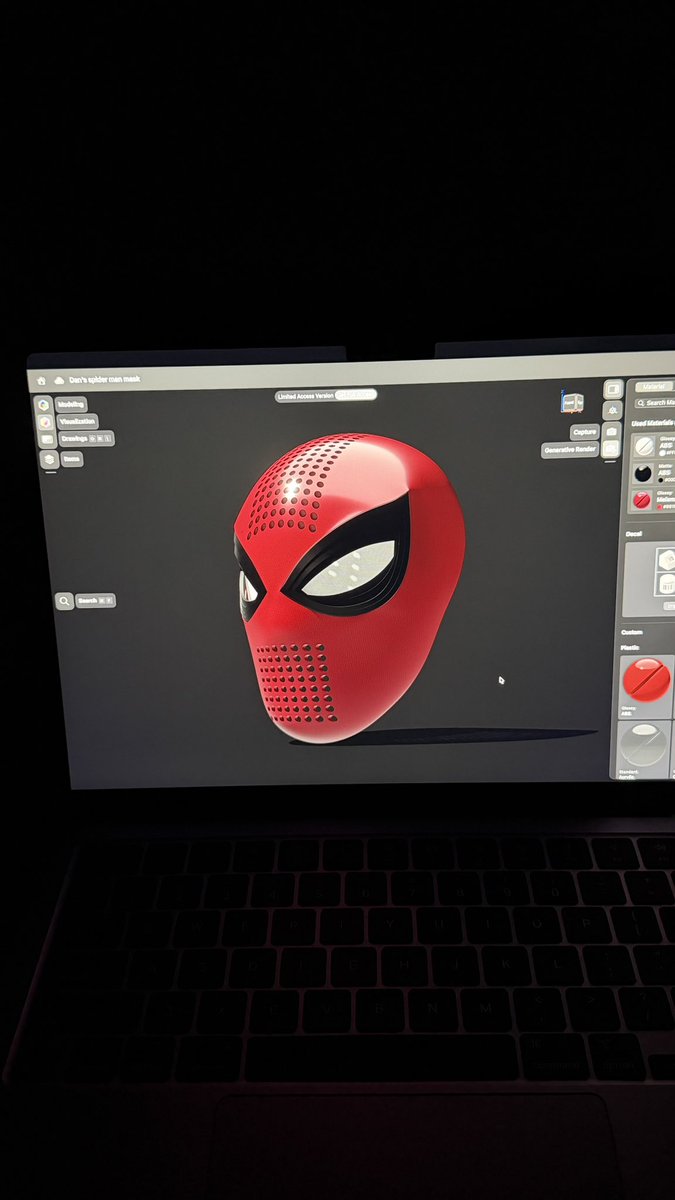Click the cloud sync icon

[59, 381]
